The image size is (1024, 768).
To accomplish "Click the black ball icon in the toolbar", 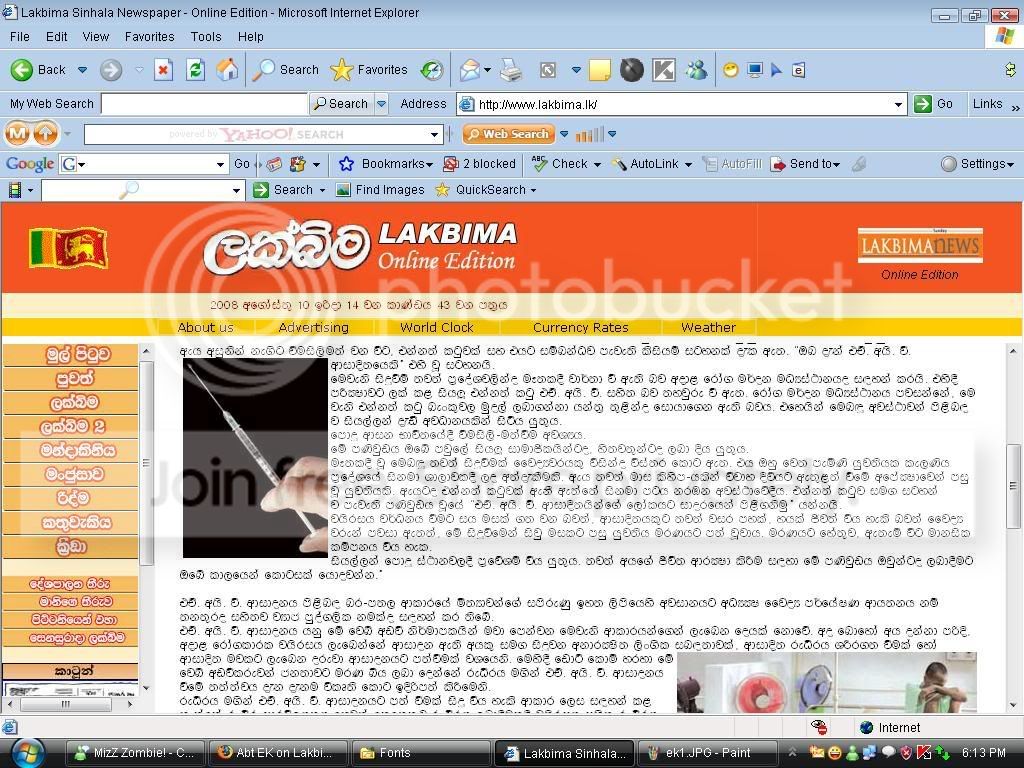I will 632,70.
